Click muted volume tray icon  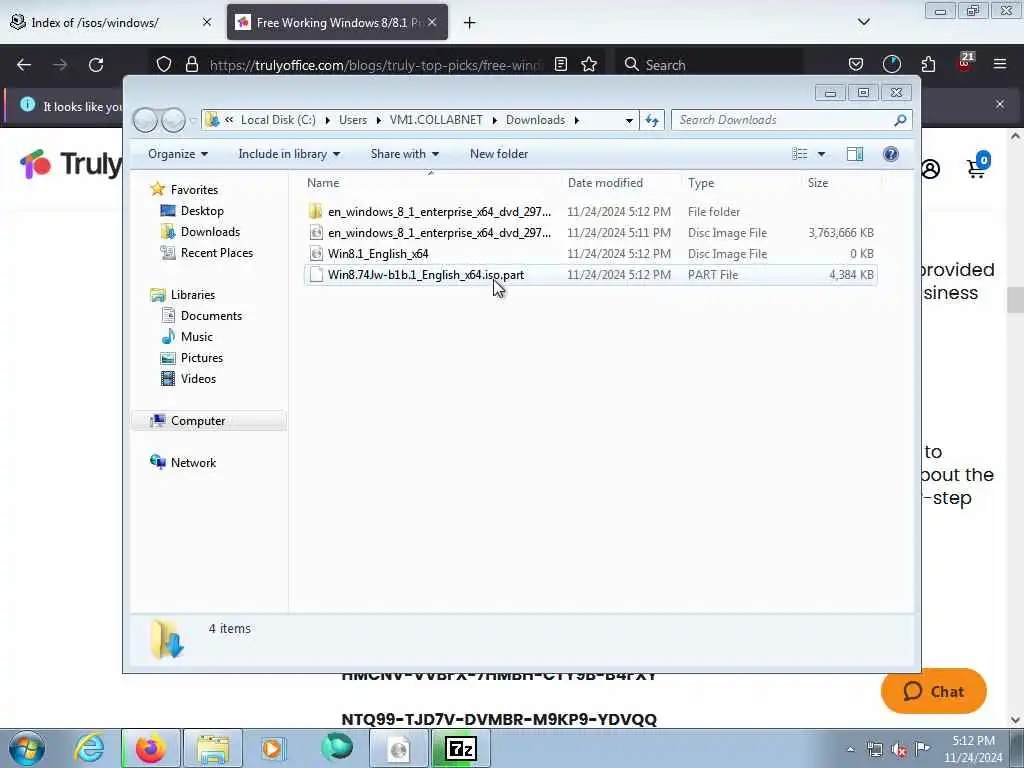coord(899,750)
